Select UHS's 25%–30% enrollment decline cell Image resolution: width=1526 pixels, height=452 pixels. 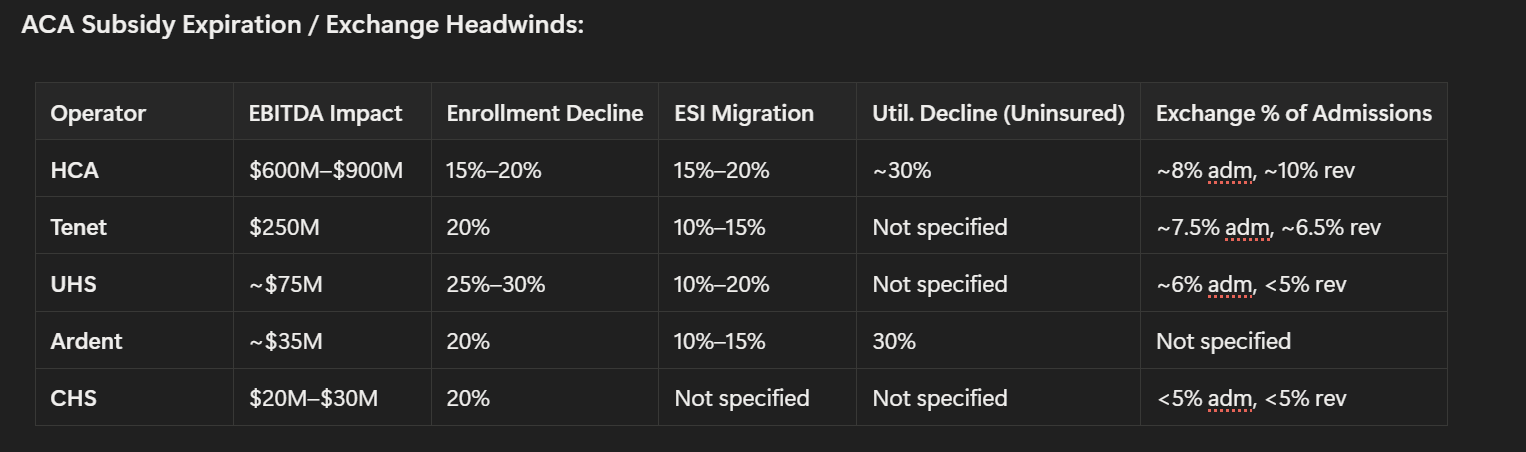(495, 284)
